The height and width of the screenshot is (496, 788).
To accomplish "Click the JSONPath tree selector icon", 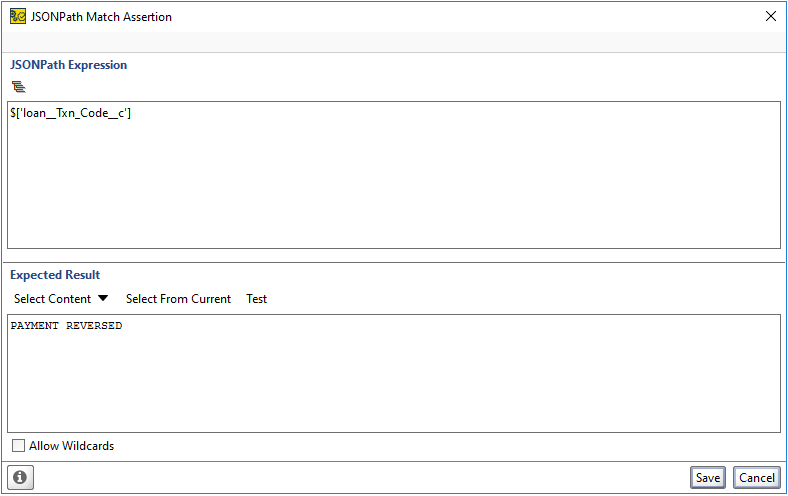I will [18, 87].
